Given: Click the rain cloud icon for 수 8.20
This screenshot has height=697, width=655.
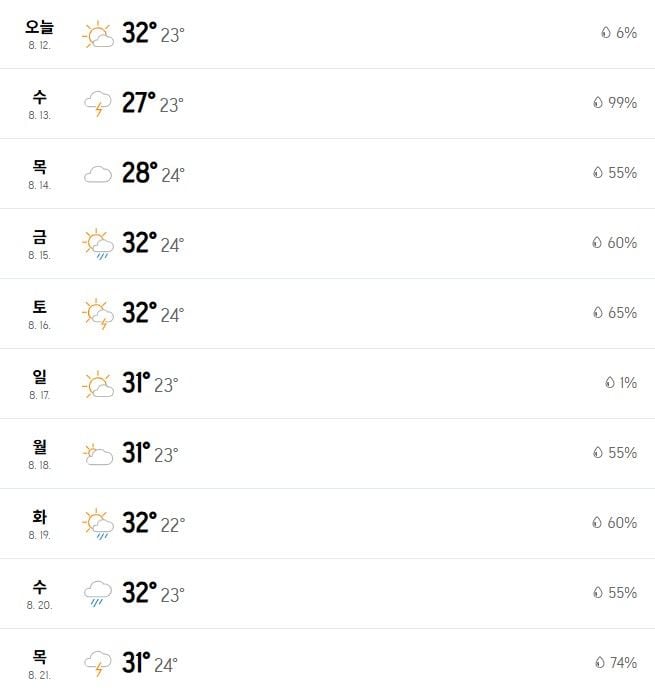Looking at the screenshot, I should click(x=98, y=593).
